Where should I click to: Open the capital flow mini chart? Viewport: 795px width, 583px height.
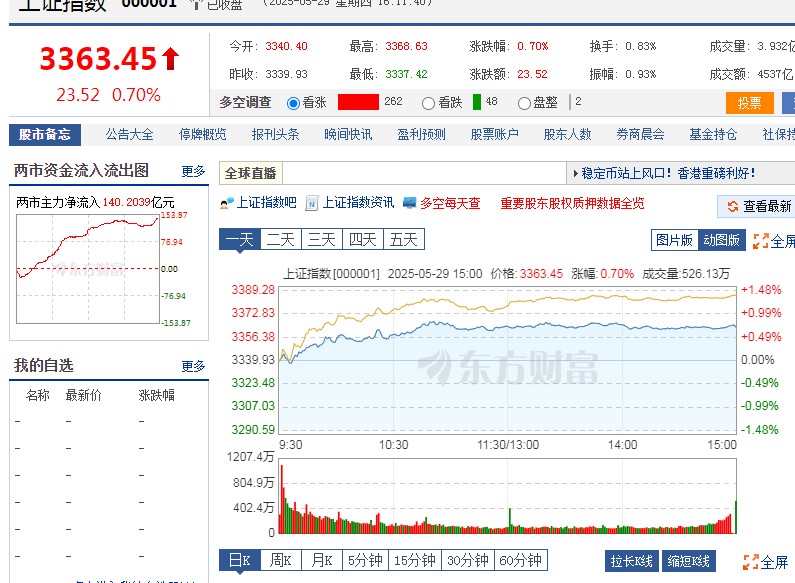tap(88, 269)
